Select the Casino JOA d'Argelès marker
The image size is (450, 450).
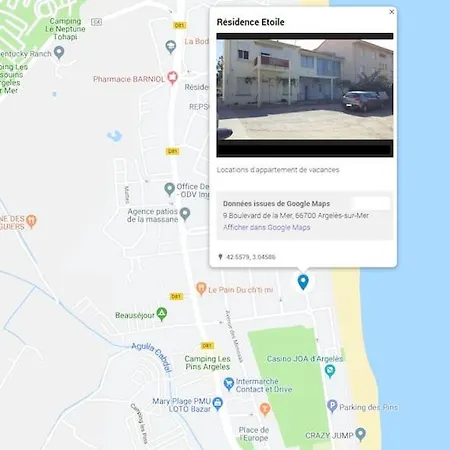(x=330, y=371)
